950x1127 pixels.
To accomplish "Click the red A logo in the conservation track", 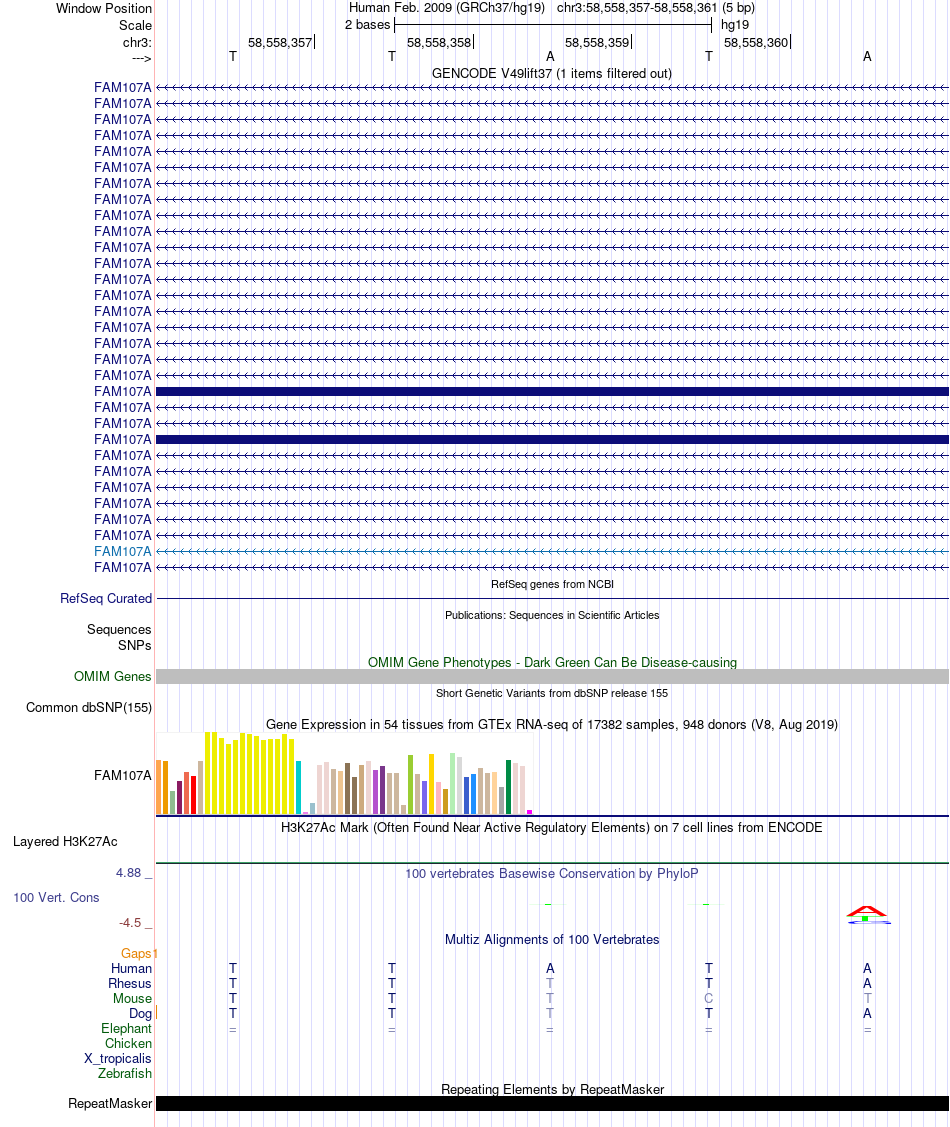I will (x=867, y=911).
